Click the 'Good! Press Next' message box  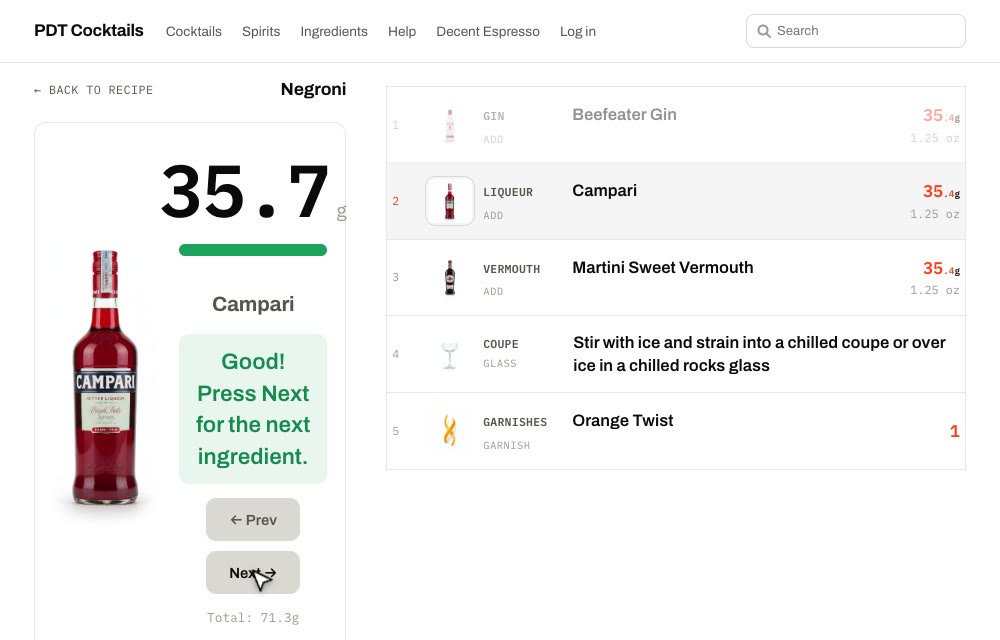pos(253,409)
